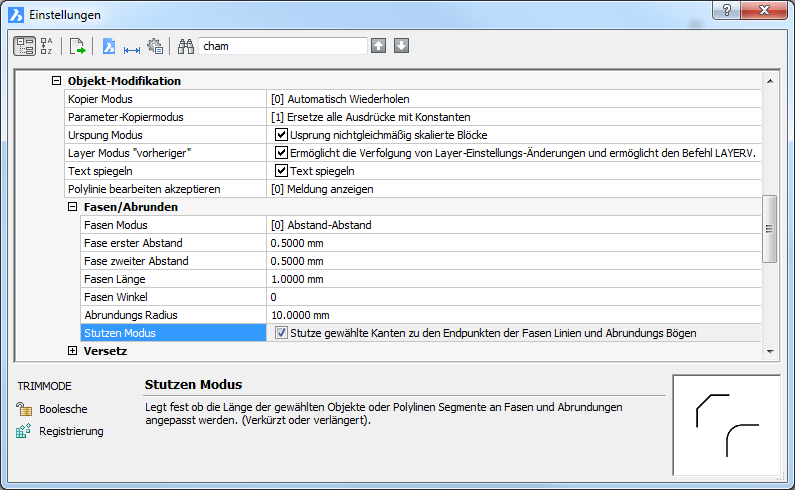The width and height of the screenshot is (795, 490).
Task: Switch to categorized settings view
Action: point(24,45)
